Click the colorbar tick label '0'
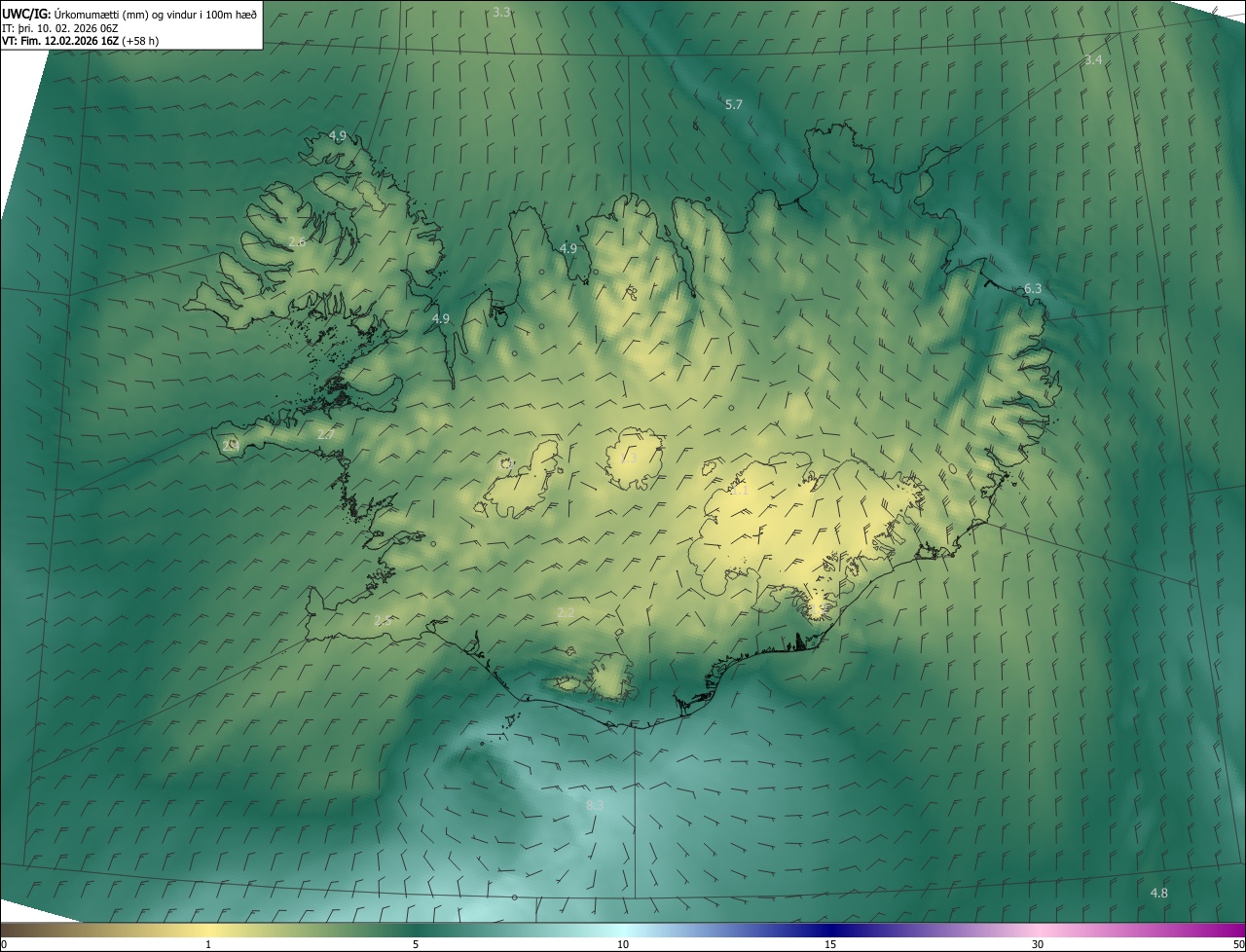The width and height of the screenshot is (1246, 952). point(4,944)
